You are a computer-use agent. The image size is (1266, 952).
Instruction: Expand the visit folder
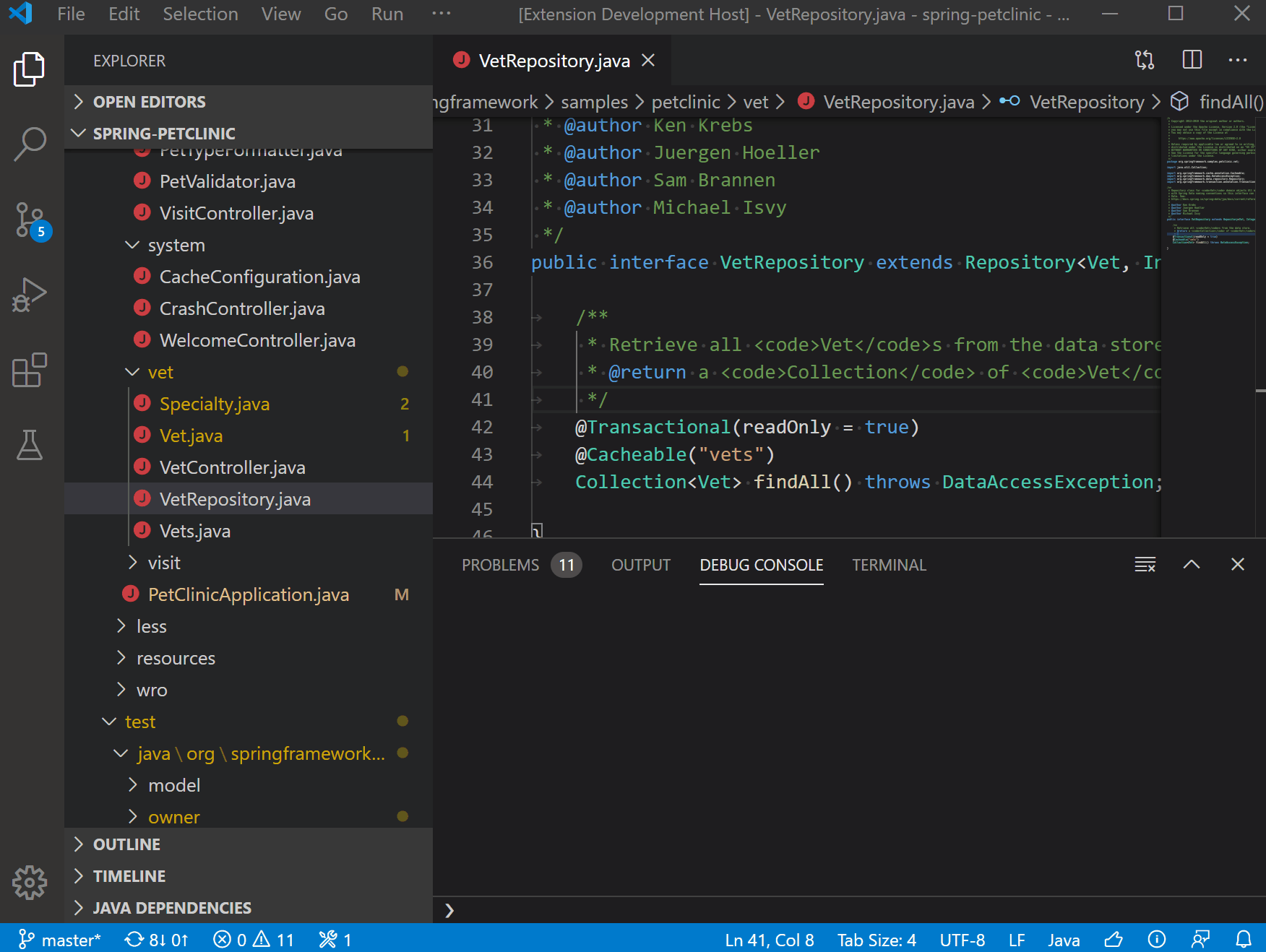[133, 562]
